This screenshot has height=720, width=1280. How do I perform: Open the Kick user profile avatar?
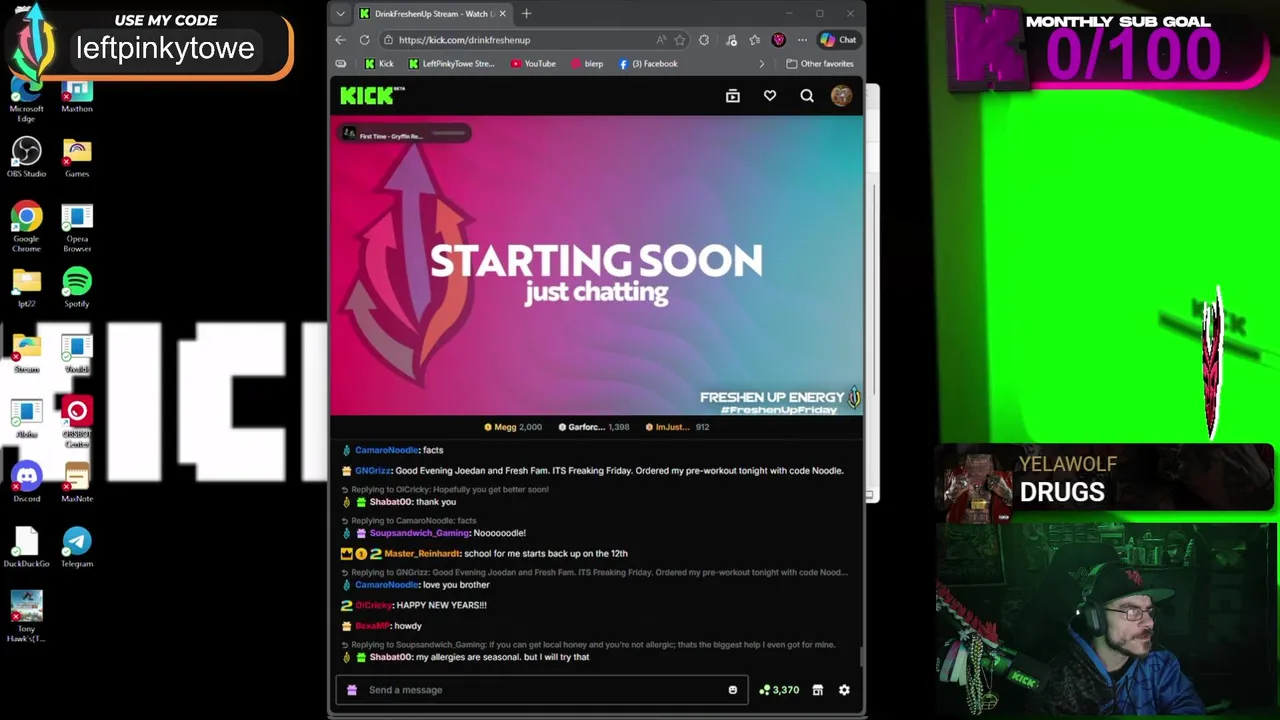(842, 96)
